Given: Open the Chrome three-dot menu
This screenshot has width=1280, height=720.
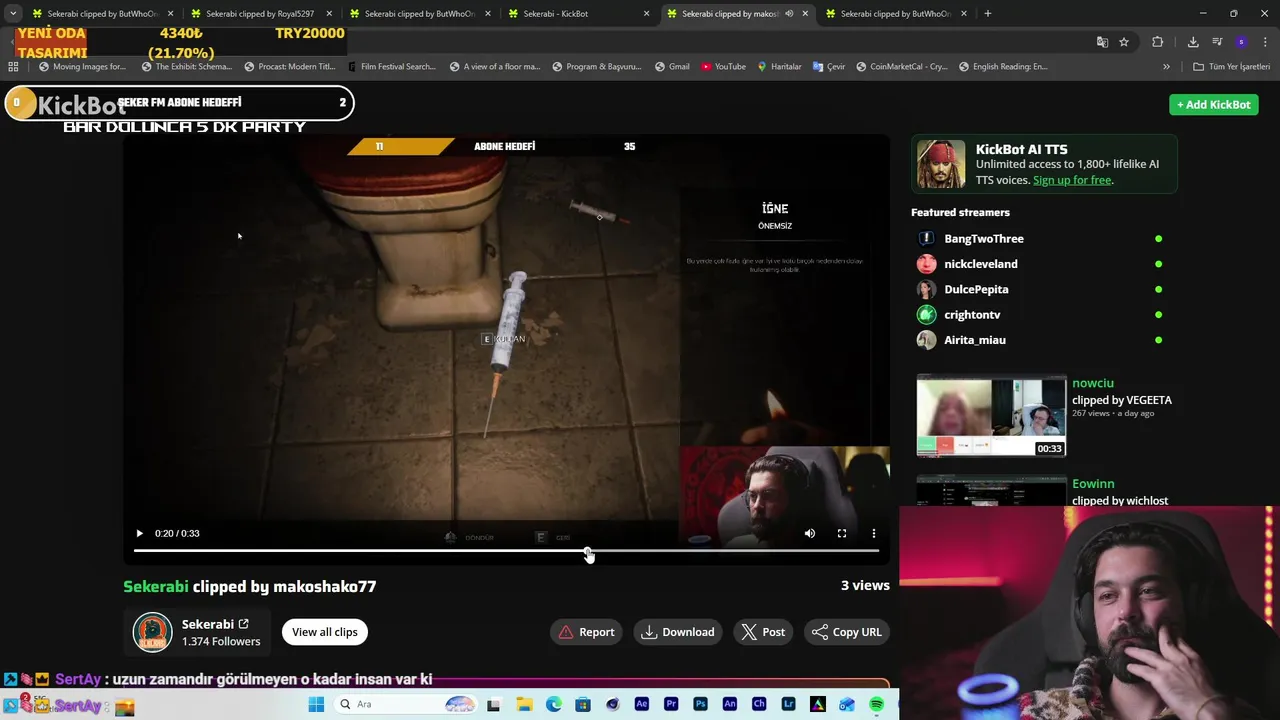Looking at the screenshot, I should [1265, 42].
